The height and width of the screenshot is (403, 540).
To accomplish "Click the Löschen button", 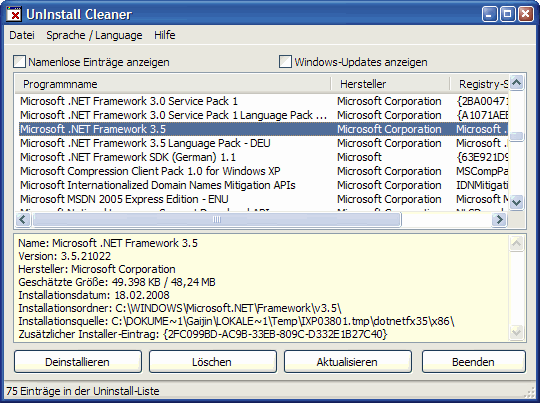I will click(x=212, y=362).
